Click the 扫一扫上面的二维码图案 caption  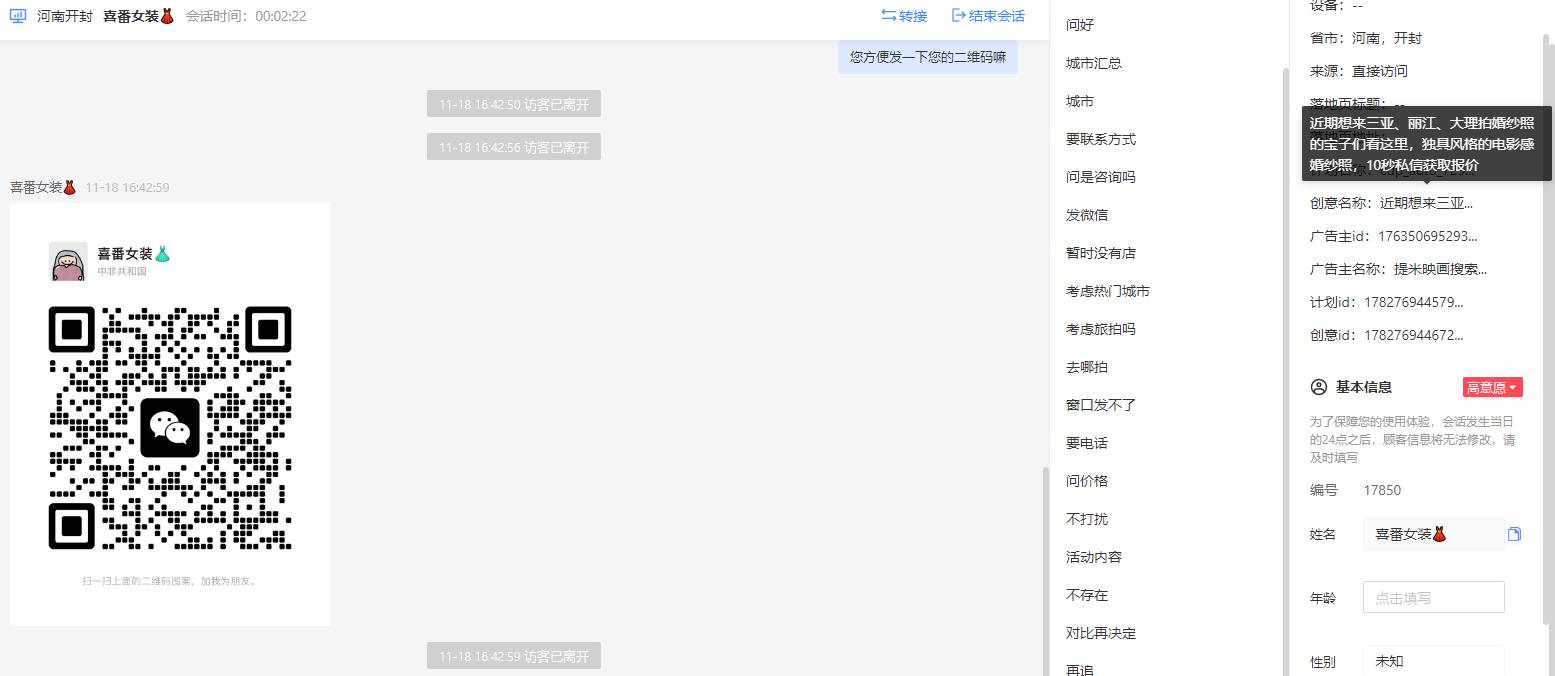[170, 580]
